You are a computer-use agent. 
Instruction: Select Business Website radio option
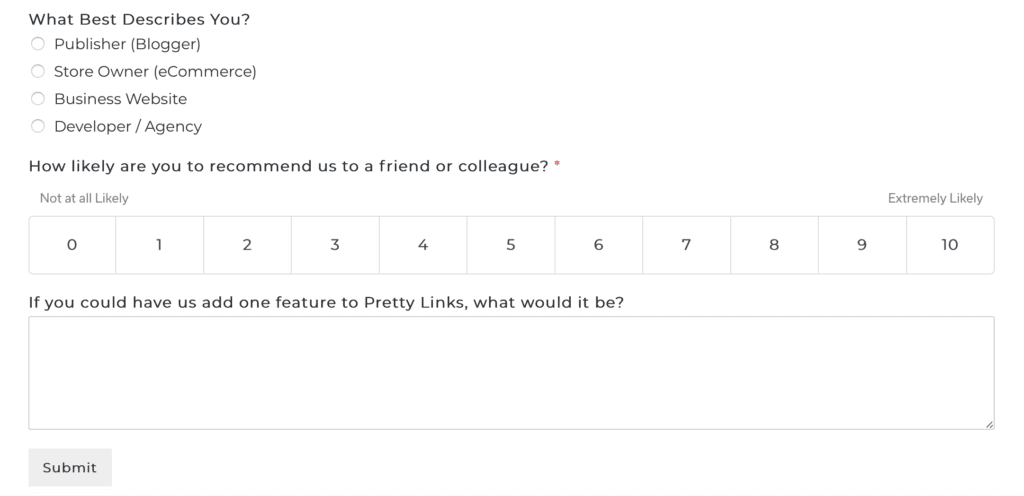tap(38, 99)
